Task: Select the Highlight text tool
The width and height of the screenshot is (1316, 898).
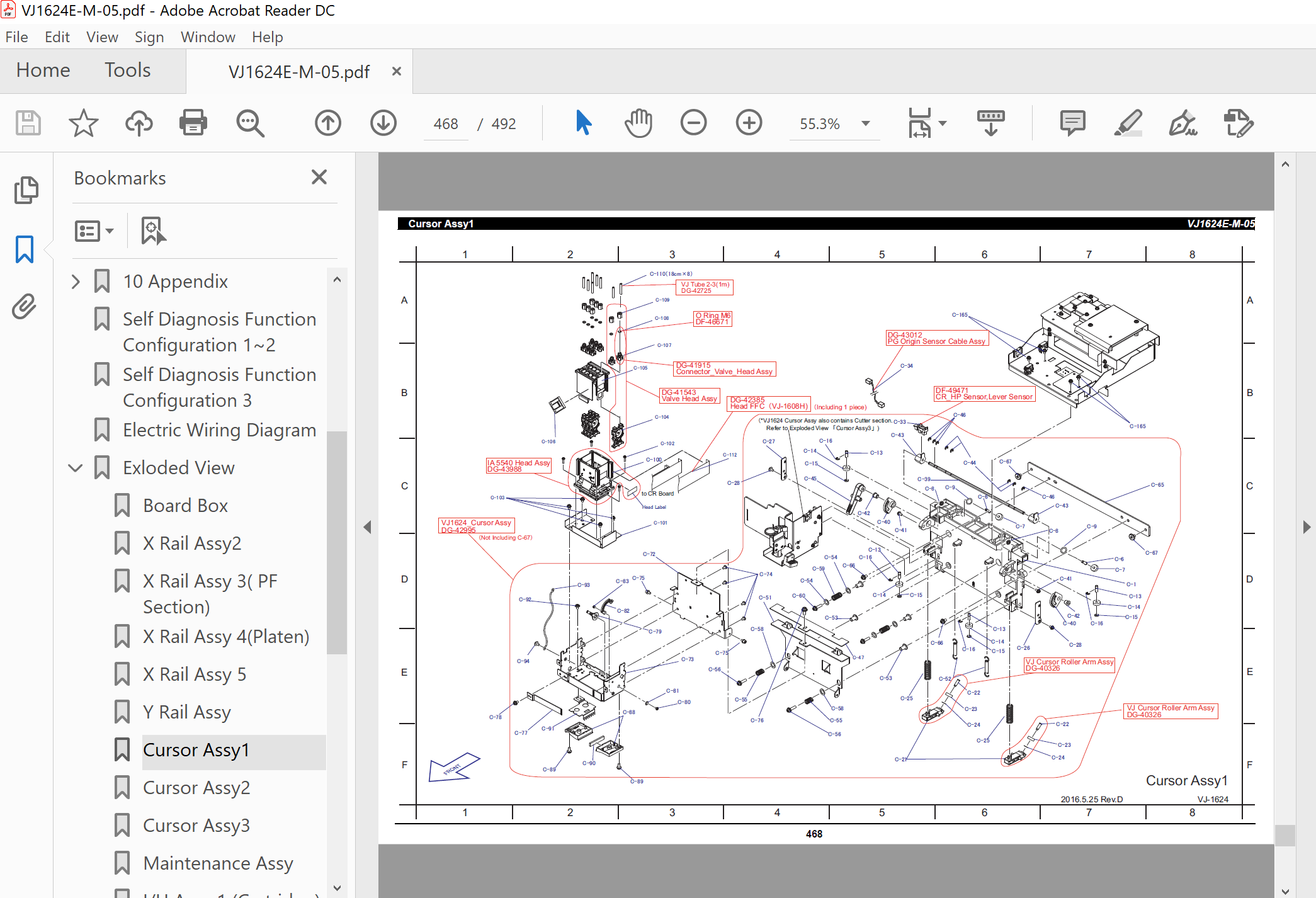Action: tap(1128, 123)
